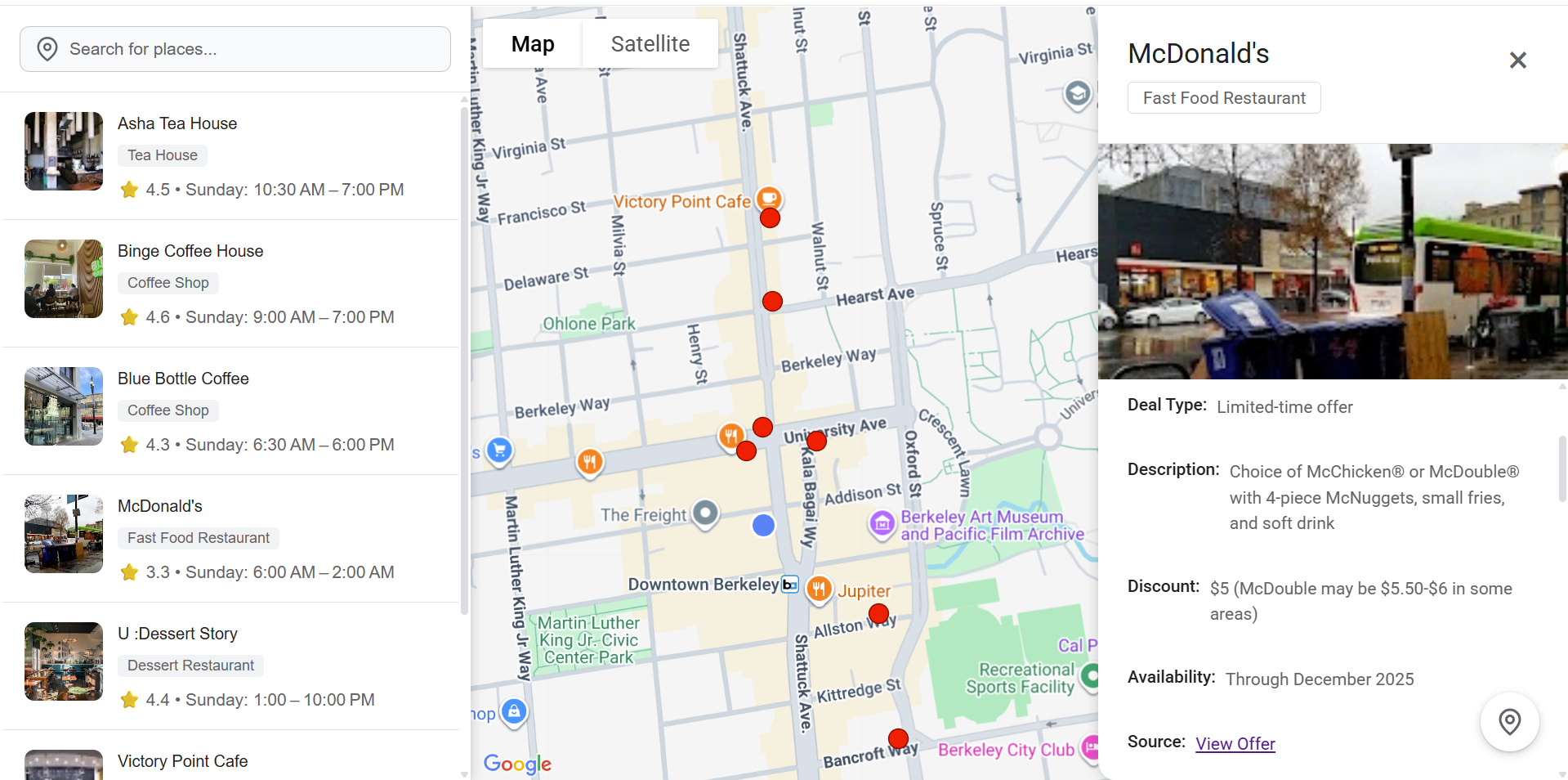Click the Recreational Sports Facility green map pin

[x=1089, y=677]
